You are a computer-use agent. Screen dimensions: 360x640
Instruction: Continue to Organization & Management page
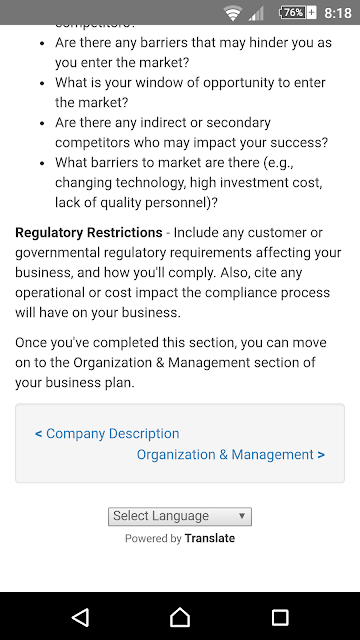click(x=231, y=455)
